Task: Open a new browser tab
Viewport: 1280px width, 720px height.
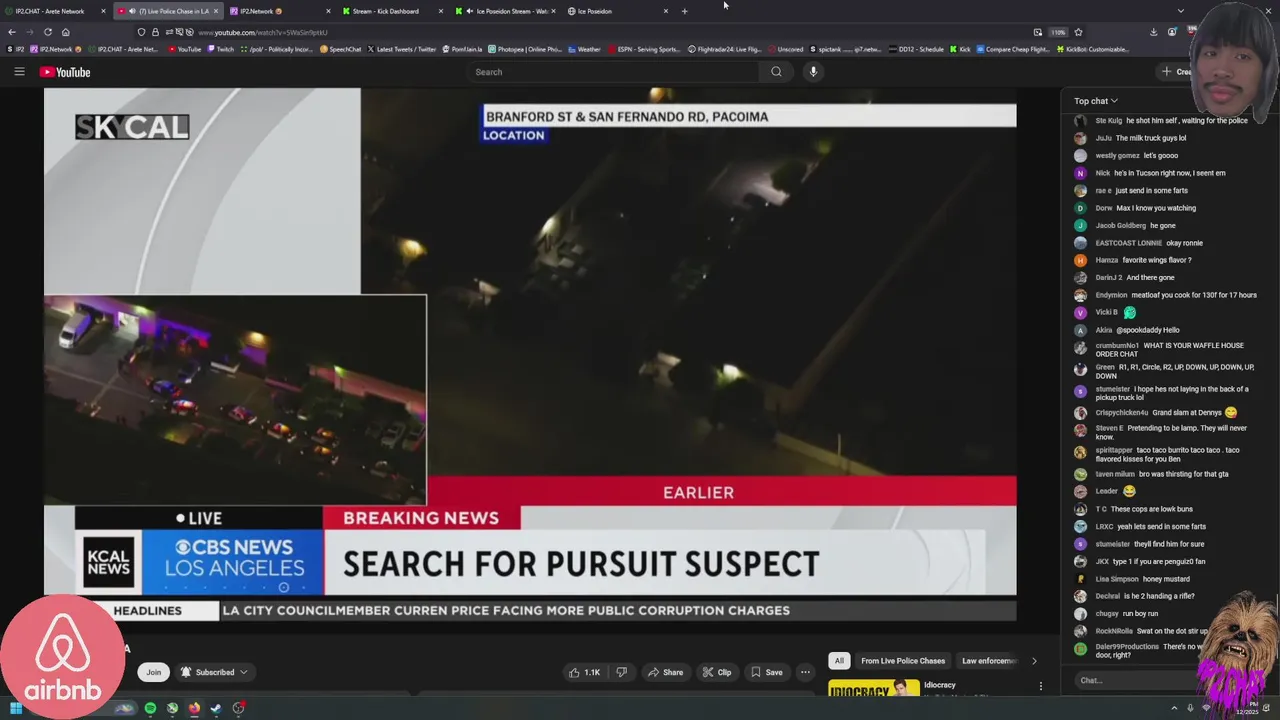Action: 684,11
